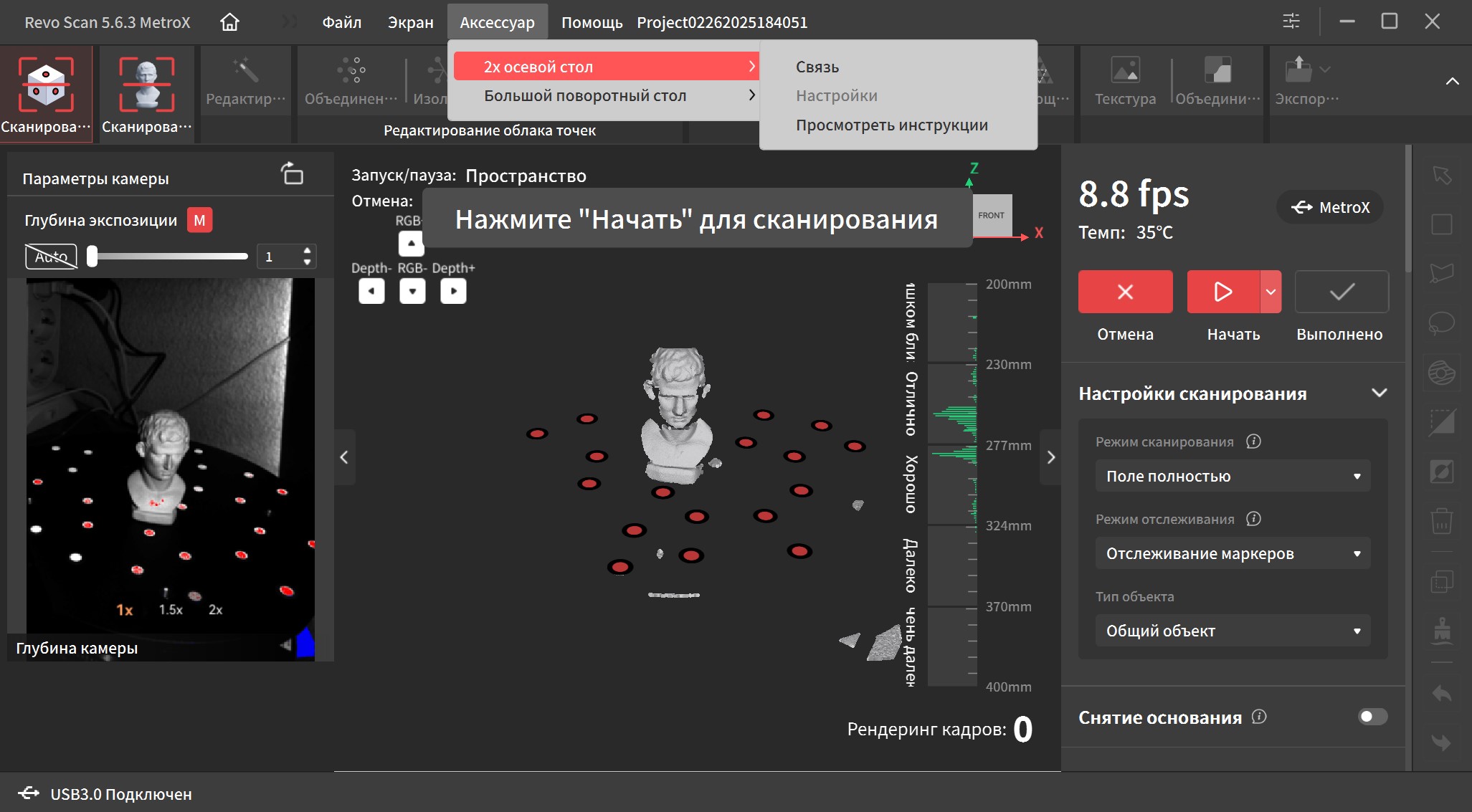This screenshot has width=1472, height=812.
Task: Select the bust portrait scanning icon
Action: point(146,85)
